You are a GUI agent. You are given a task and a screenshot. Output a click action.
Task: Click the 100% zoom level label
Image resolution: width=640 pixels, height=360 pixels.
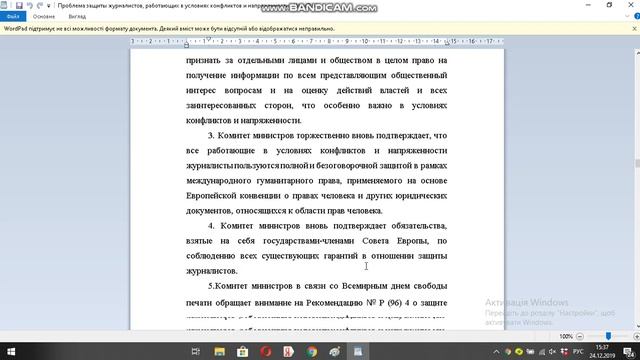click(x=566, y=336)
